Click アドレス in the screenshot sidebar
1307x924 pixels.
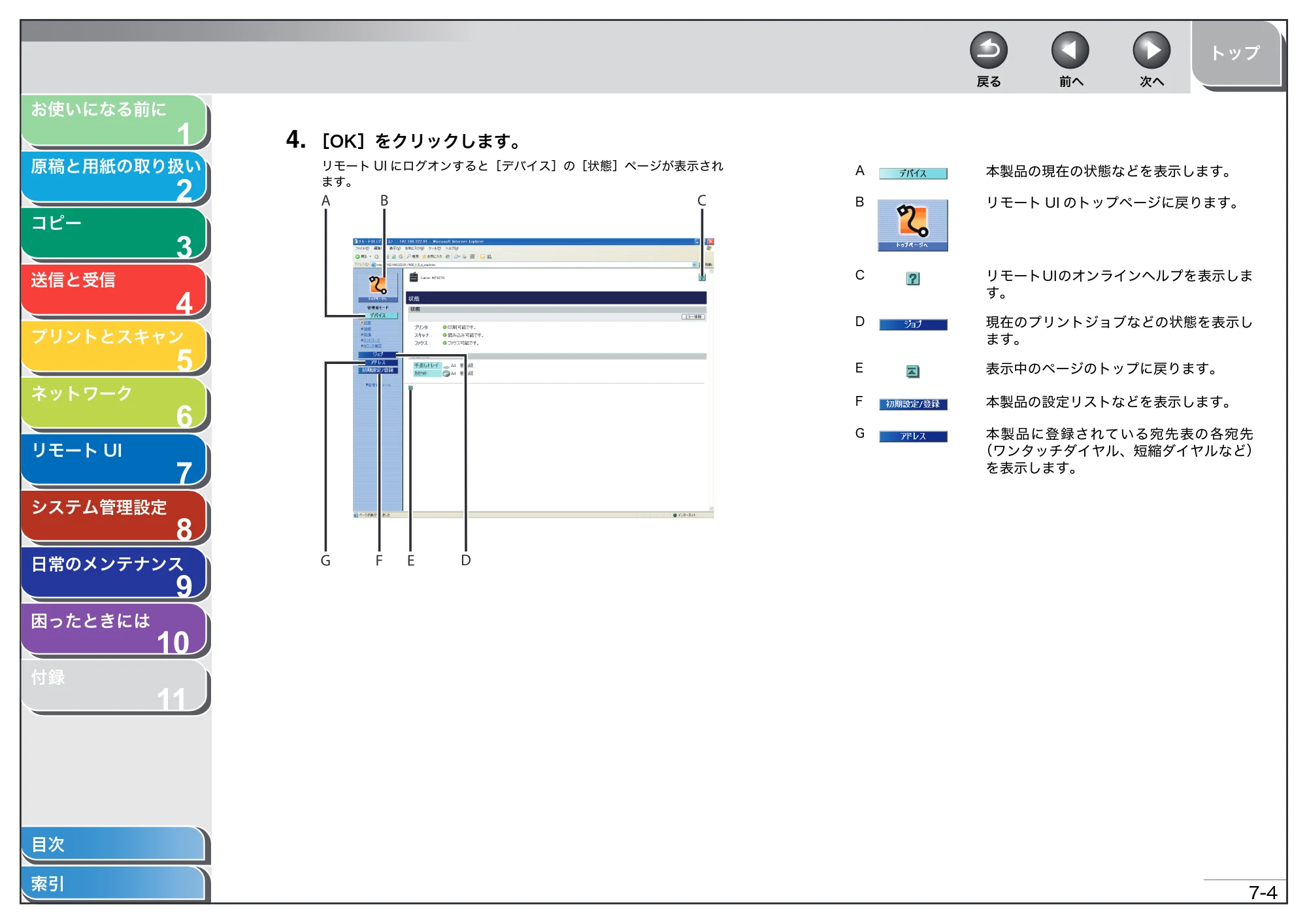[x=378, y=362]
